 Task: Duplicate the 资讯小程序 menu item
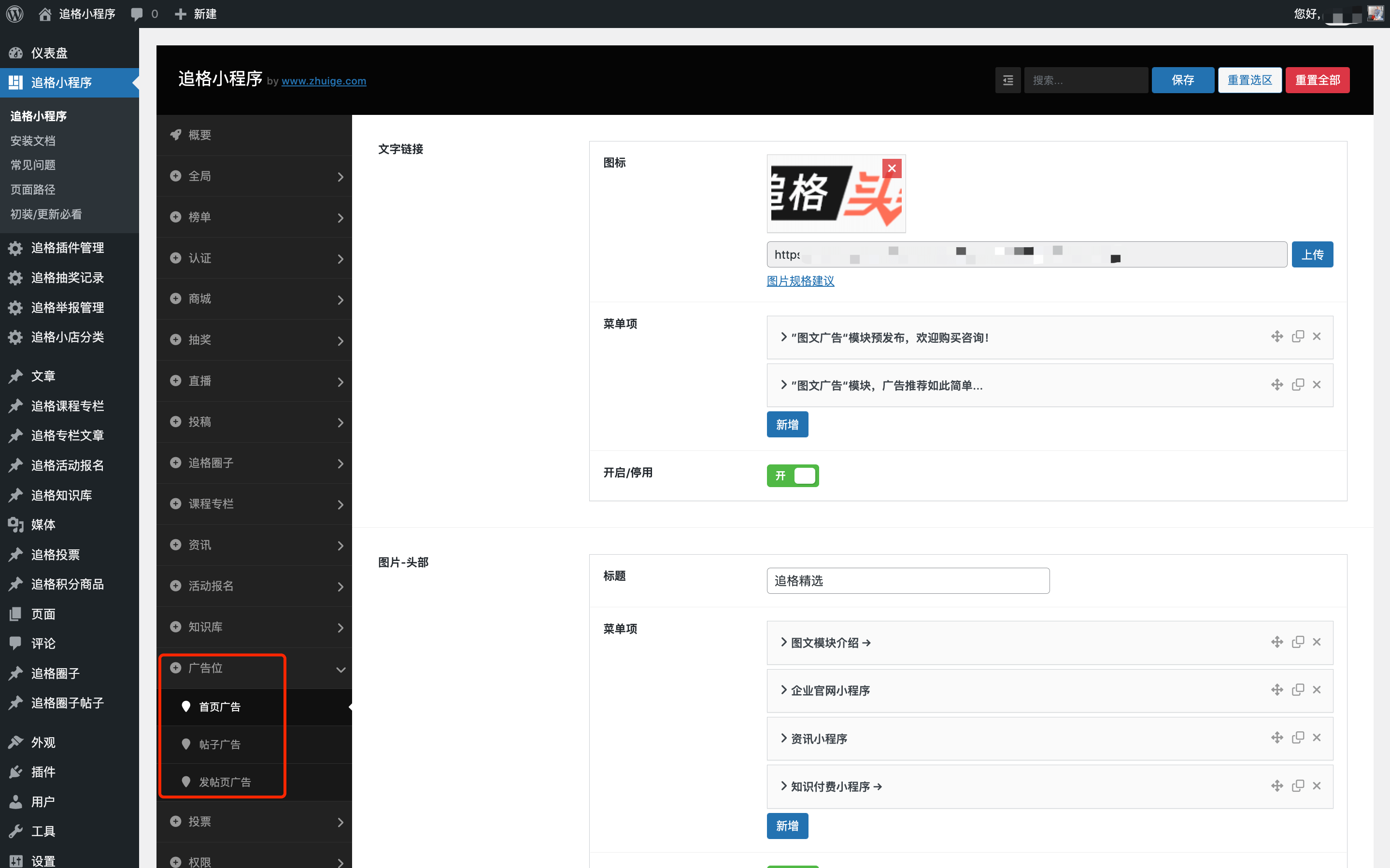pos(1298,738)
